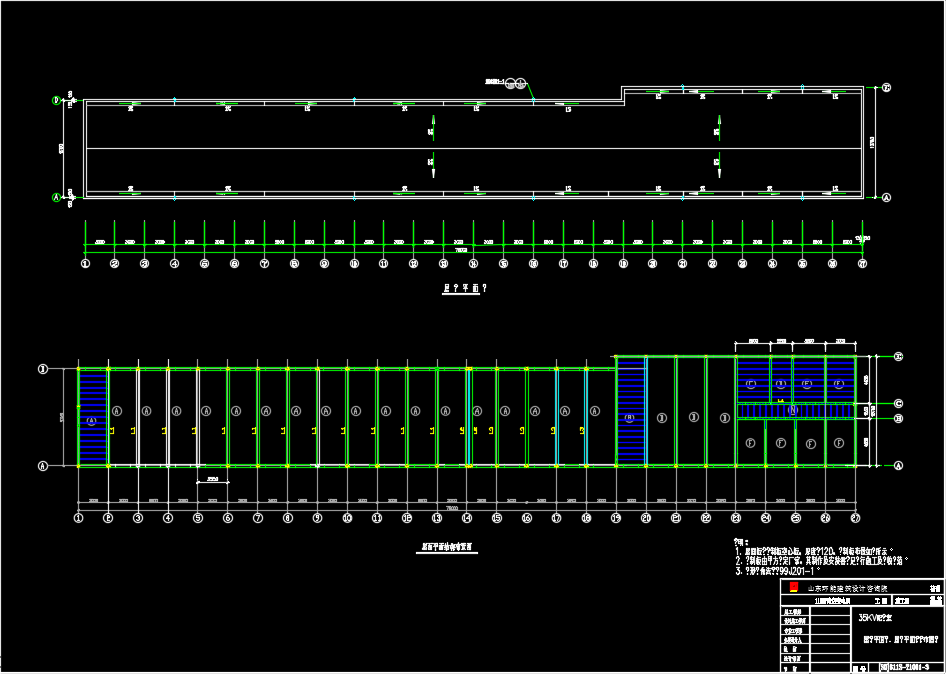946x674 pixels.
Task: Click axis bubble 7 in the roof plan
Action: point(264,264)
